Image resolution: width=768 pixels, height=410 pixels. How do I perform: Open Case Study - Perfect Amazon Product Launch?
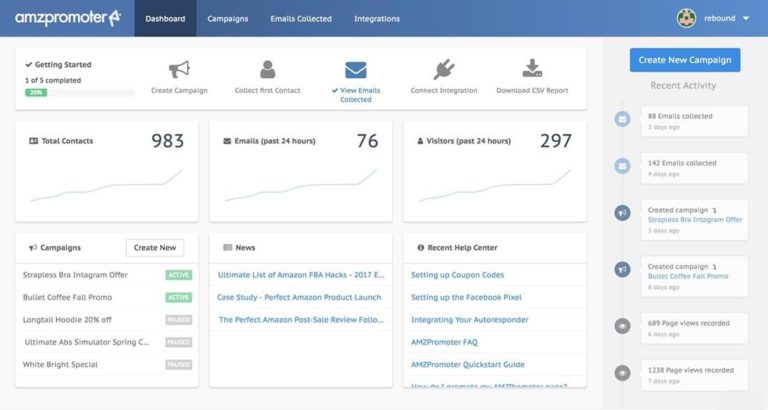tap(299, 297)
